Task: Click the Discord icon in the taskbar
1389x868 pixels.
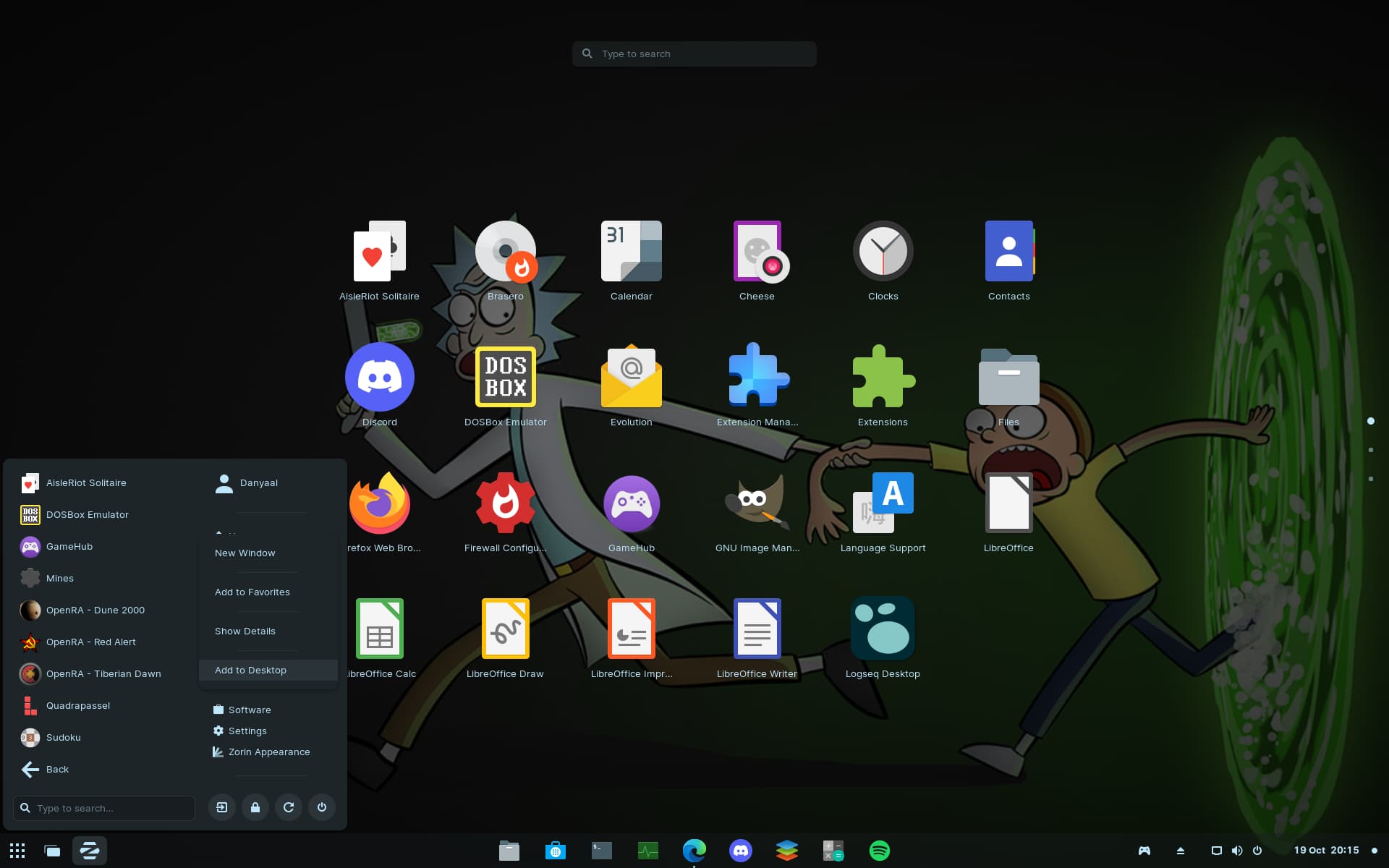Action: [x=741, y=851]
